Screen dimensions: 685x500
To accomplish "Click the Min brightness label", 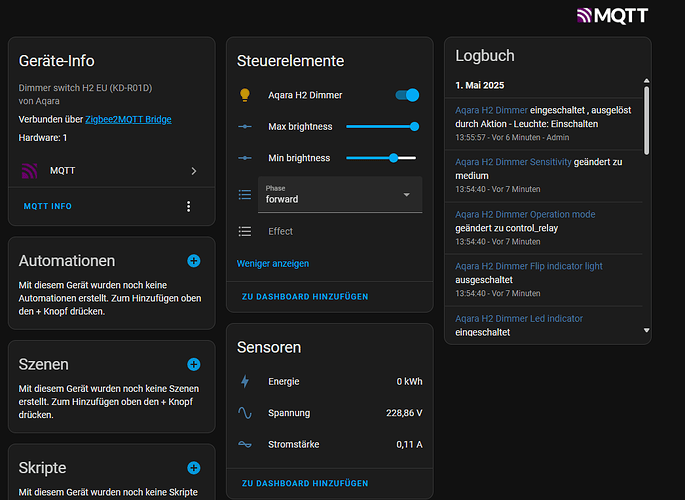I will pos(299,158).
